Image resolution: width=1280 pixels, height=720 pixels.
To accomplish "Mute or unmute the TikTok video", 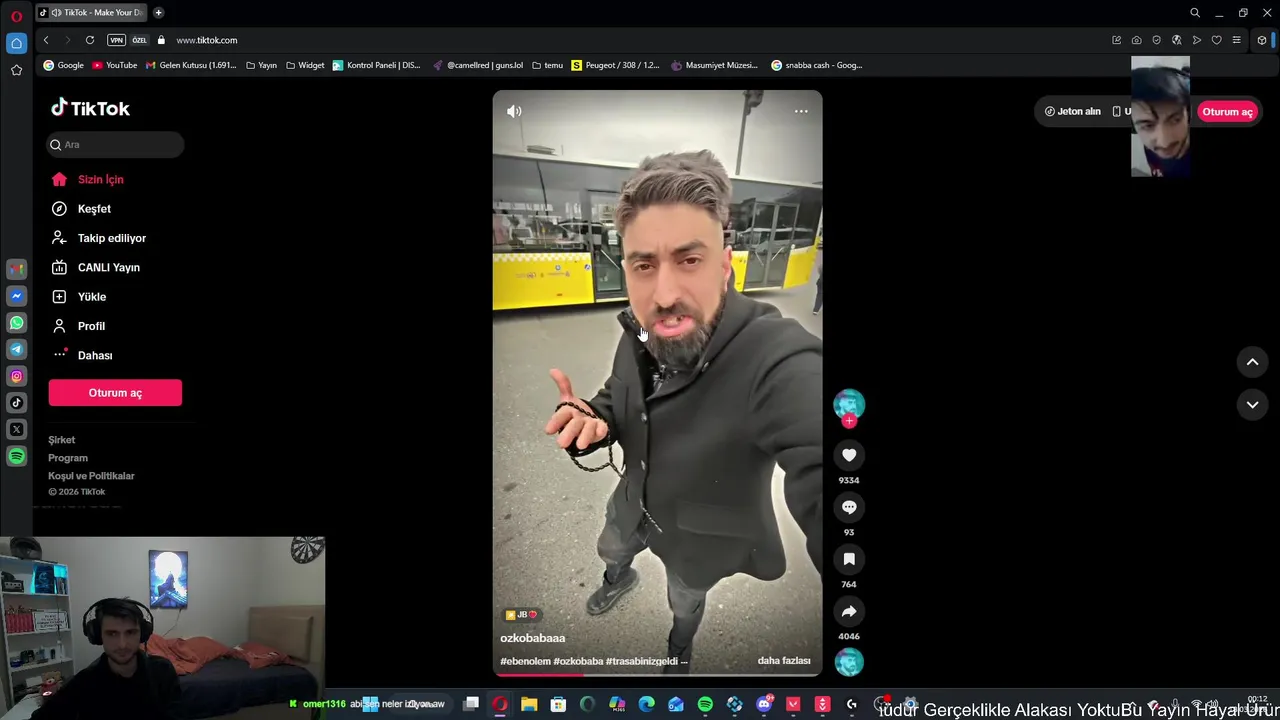I will (514, 111).
